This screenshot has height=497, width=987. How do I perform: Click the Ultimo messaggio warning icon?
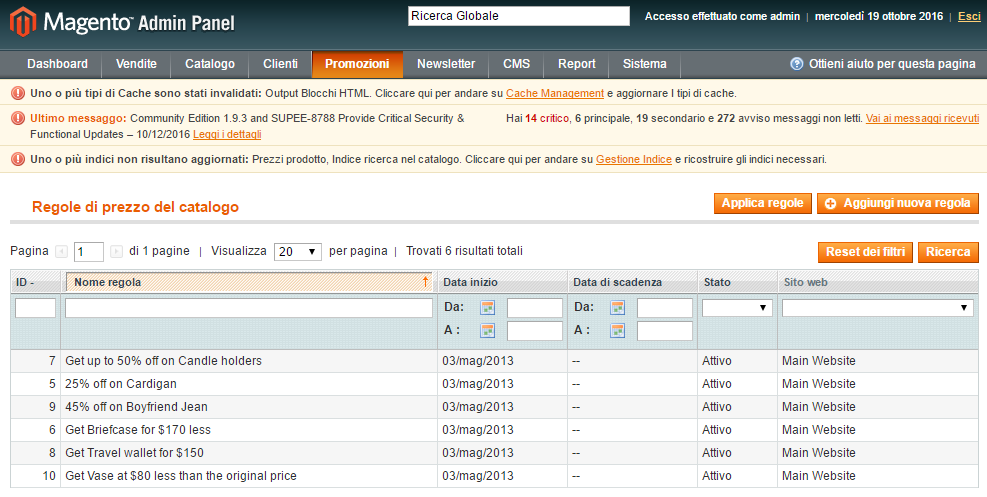click(18, 118)
